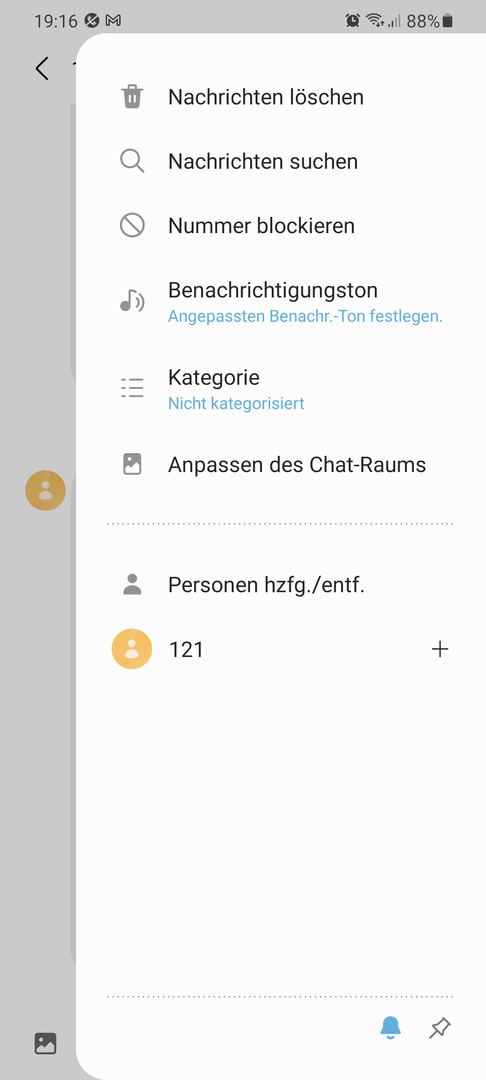Image resolution: width=486 pixels, height=1080 pixels.
Task: Go back with the arrow at top left
Action: point(43,68)
